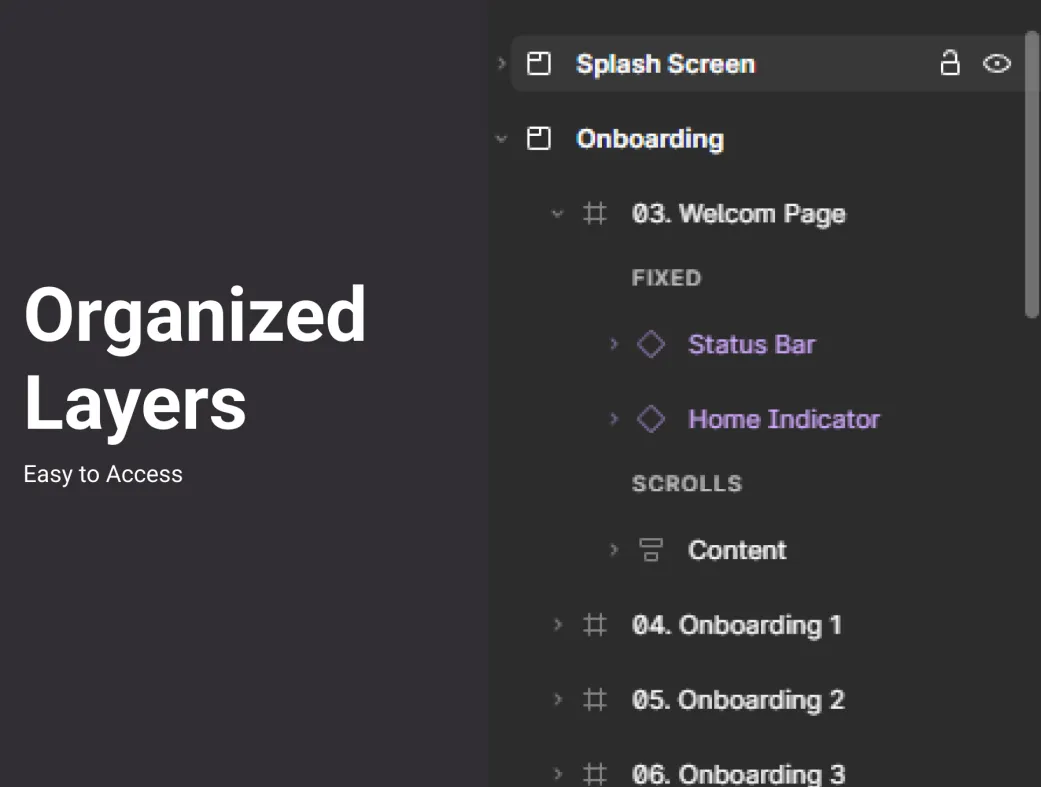1041x787 pixels.
Task: Click the Onboarding section icon
Action: pos(539,139)
